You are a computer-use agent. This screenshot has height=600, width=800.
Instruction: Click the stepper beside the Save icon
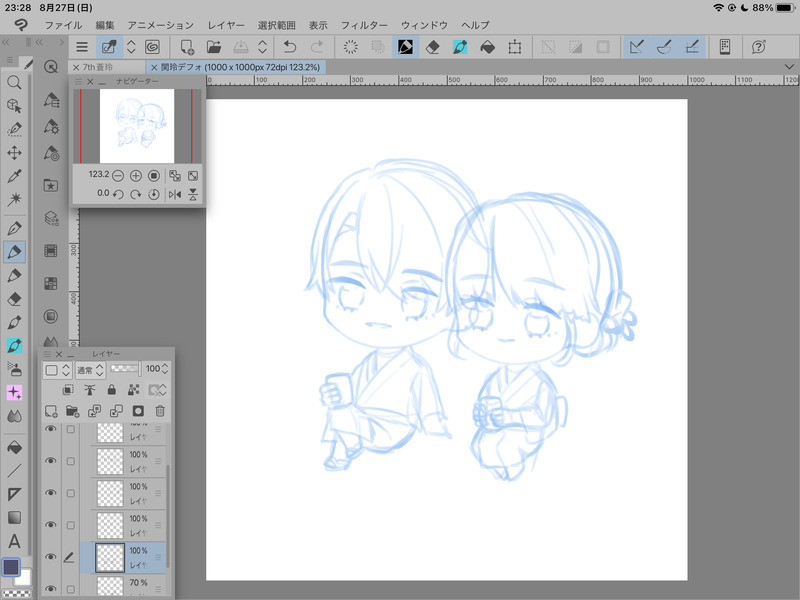point(262,47)
